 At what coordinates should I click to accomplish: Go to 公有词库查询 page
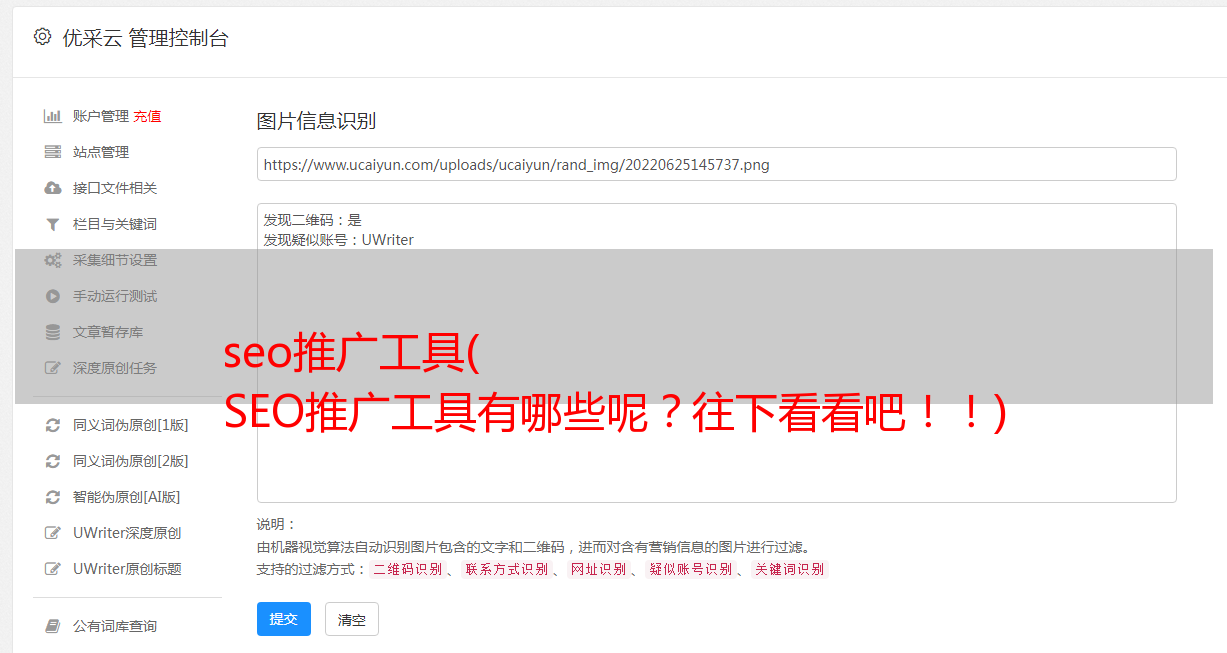pos(115,626)
